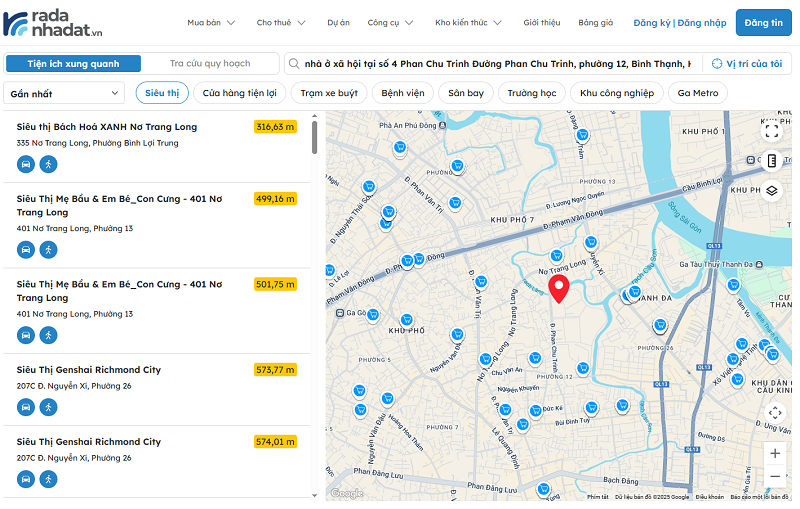Toggle the Trường học filter chip
800x509 pixels.
(531, 93)
